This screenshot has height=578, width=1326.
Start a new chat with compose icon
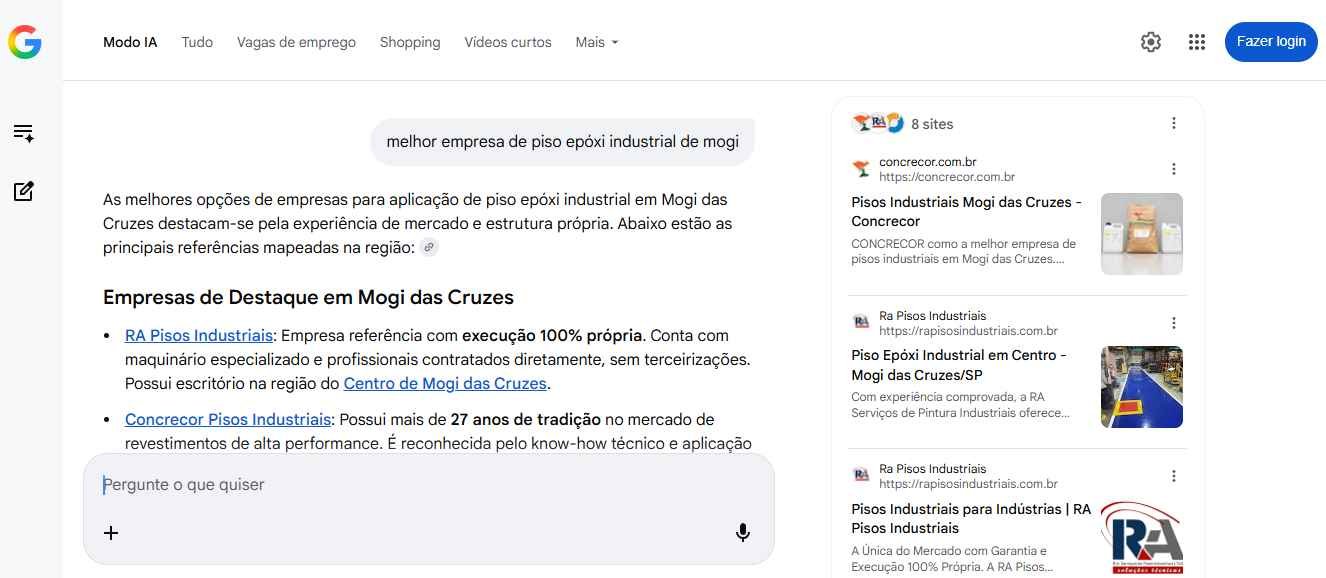coord(24,191)
